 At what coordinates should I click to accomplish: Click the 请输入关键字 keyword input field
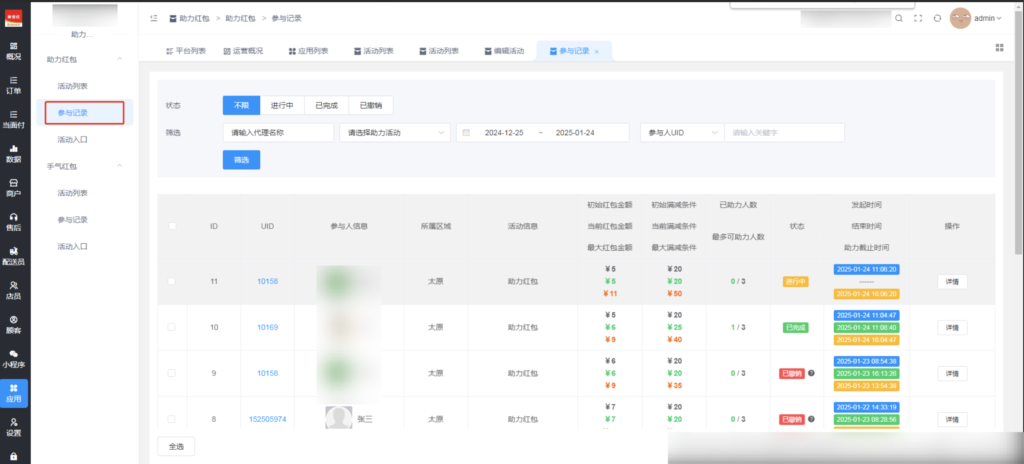pyautogui.click(x=784, y=133)
